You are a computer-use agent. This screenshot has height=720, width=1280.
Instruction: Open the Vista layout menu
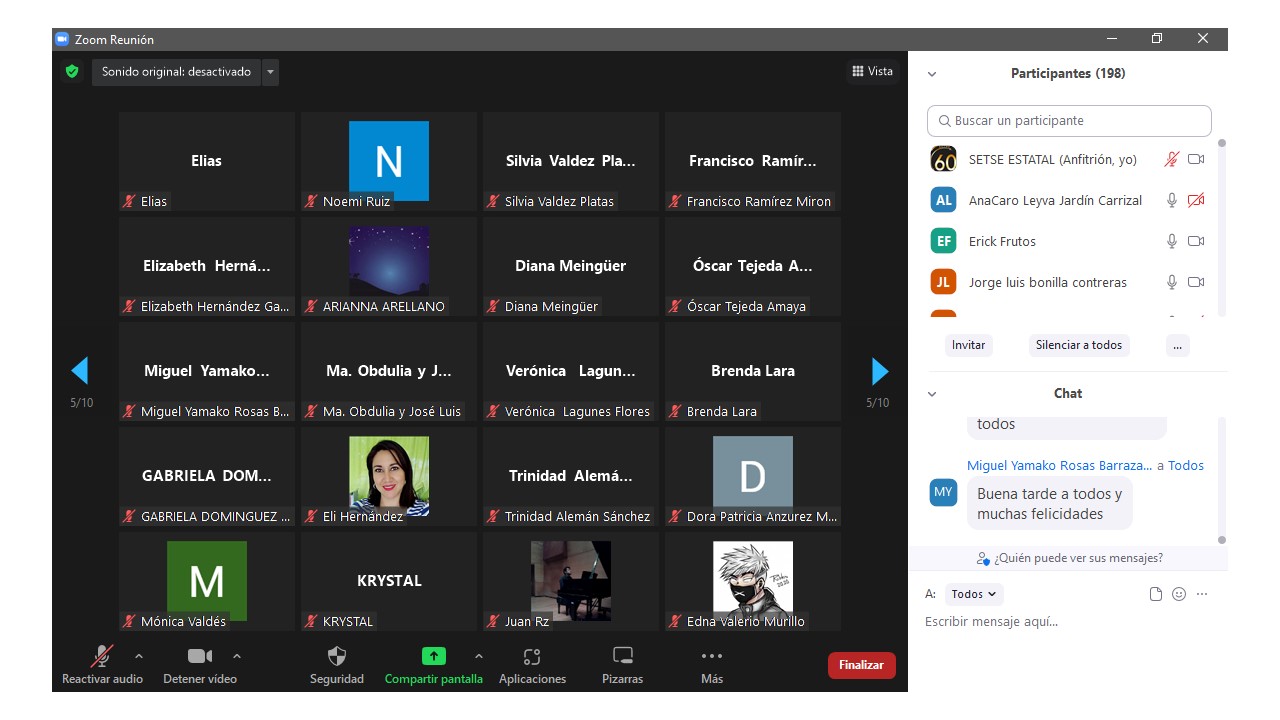pos(872,71)
